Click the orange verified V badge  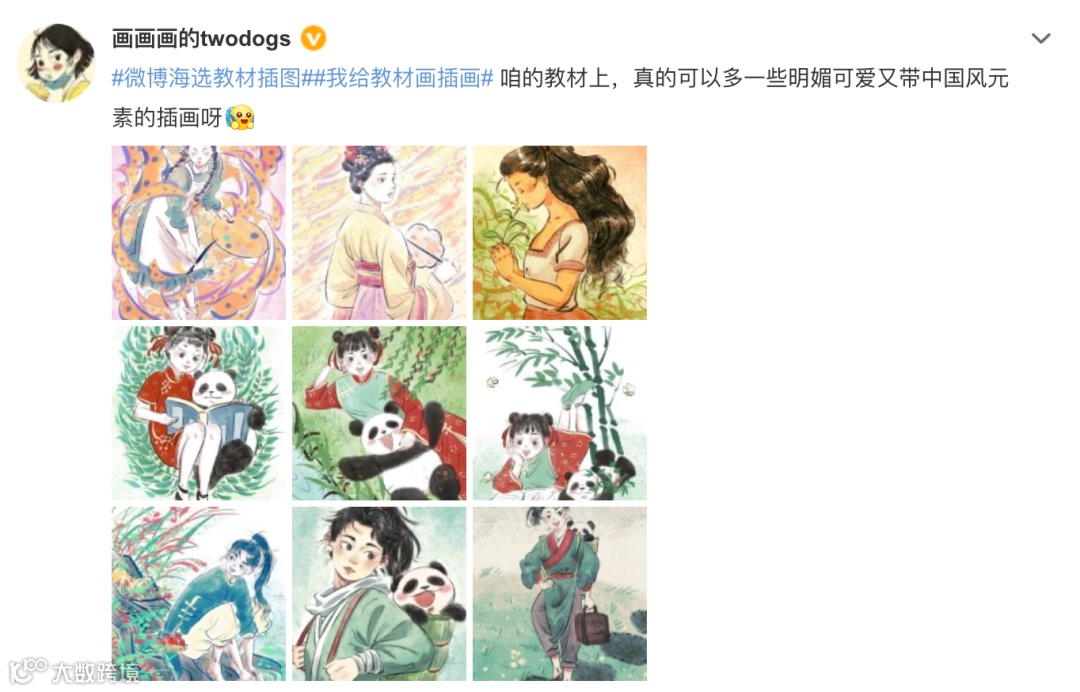click(x=313, y=39)
